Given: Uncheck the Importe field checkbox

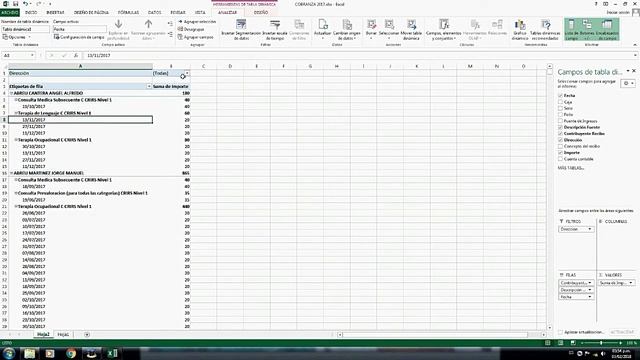Looking at the screenshot, I should pyautogui.click(x=560, y=153).
